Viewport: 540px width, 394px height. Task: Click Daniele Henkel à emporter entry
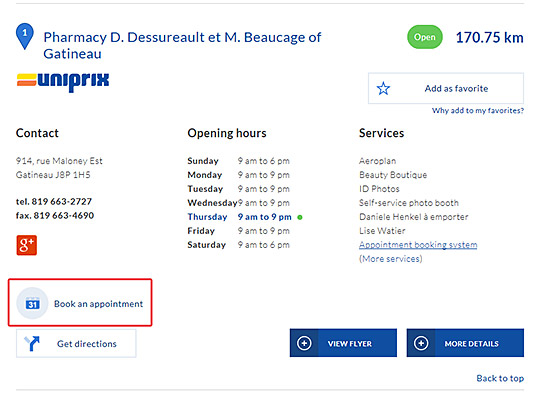click(414, 217)
